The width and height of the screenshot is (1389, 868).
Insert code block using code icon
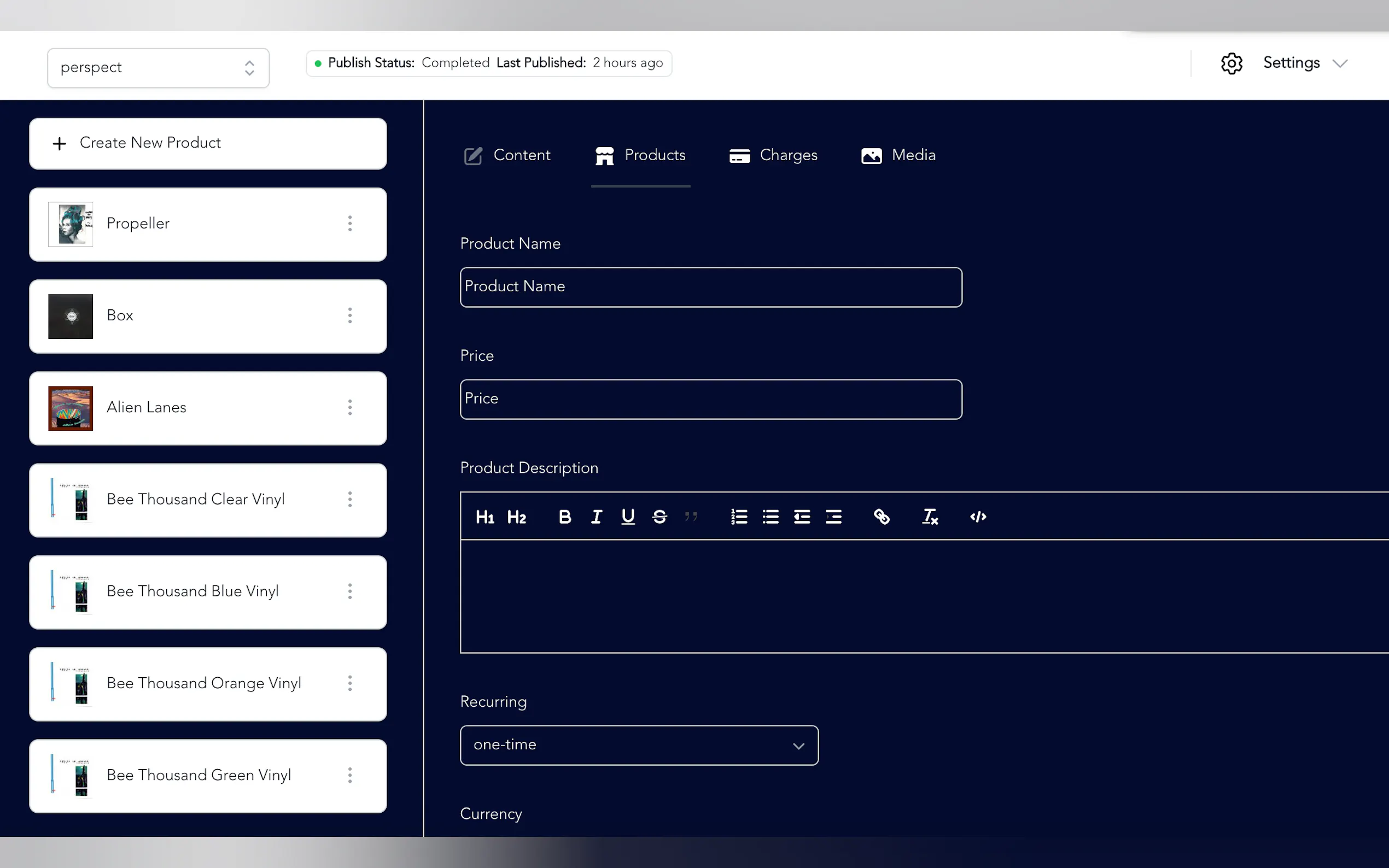[978, 517]
